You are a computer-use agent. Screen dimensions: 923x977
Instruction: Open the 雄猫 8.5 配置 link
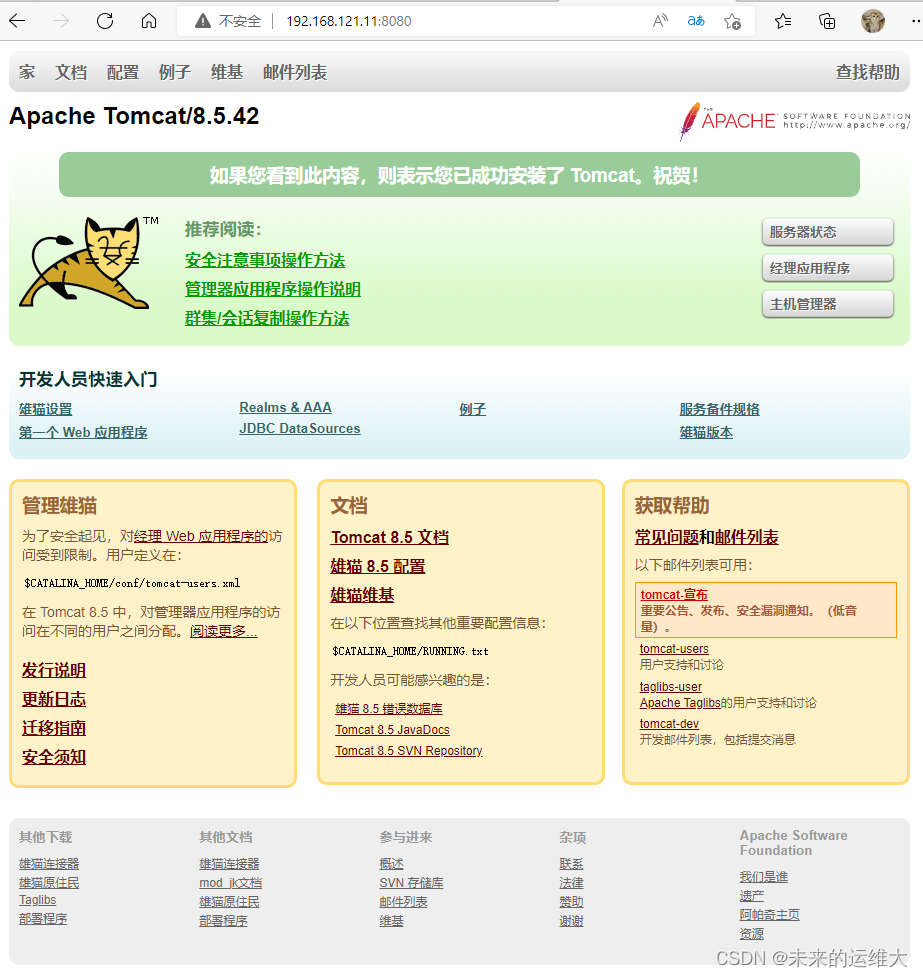[378, 566]
